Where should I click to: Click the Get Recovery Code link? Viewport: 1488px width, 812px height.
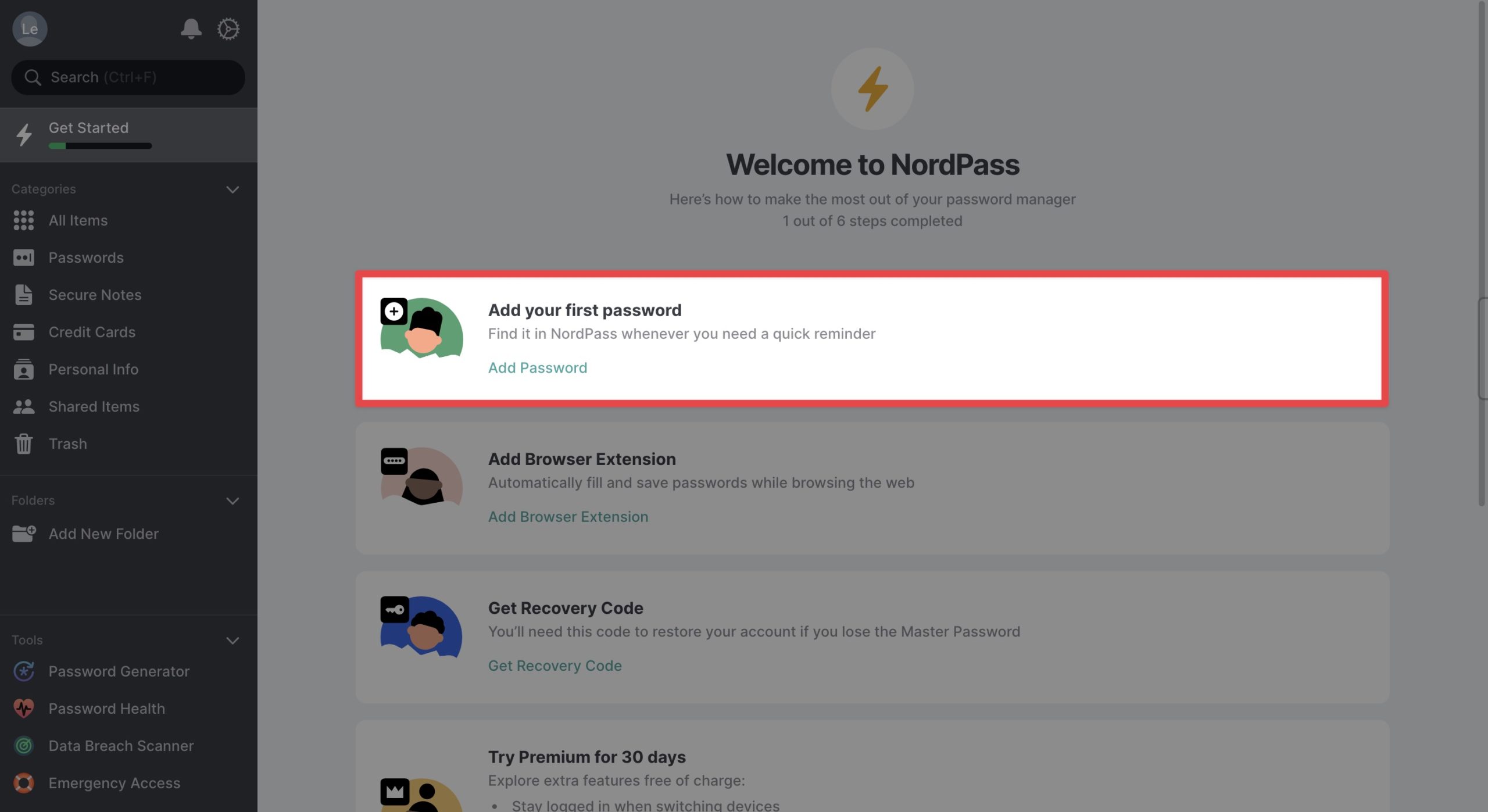pos(555,666)
